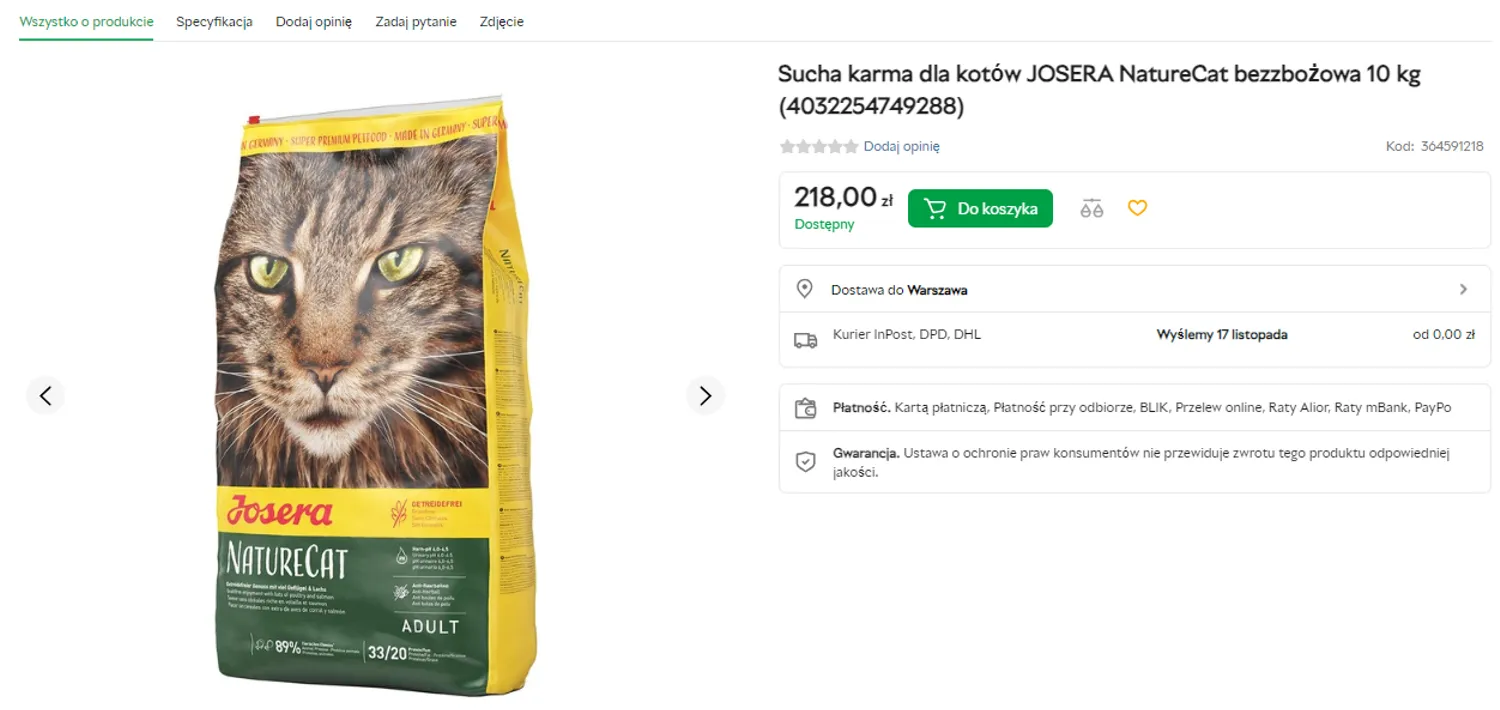Click the courier truck icon
This screenshot has height=710, width=1500.
point(805,340)
